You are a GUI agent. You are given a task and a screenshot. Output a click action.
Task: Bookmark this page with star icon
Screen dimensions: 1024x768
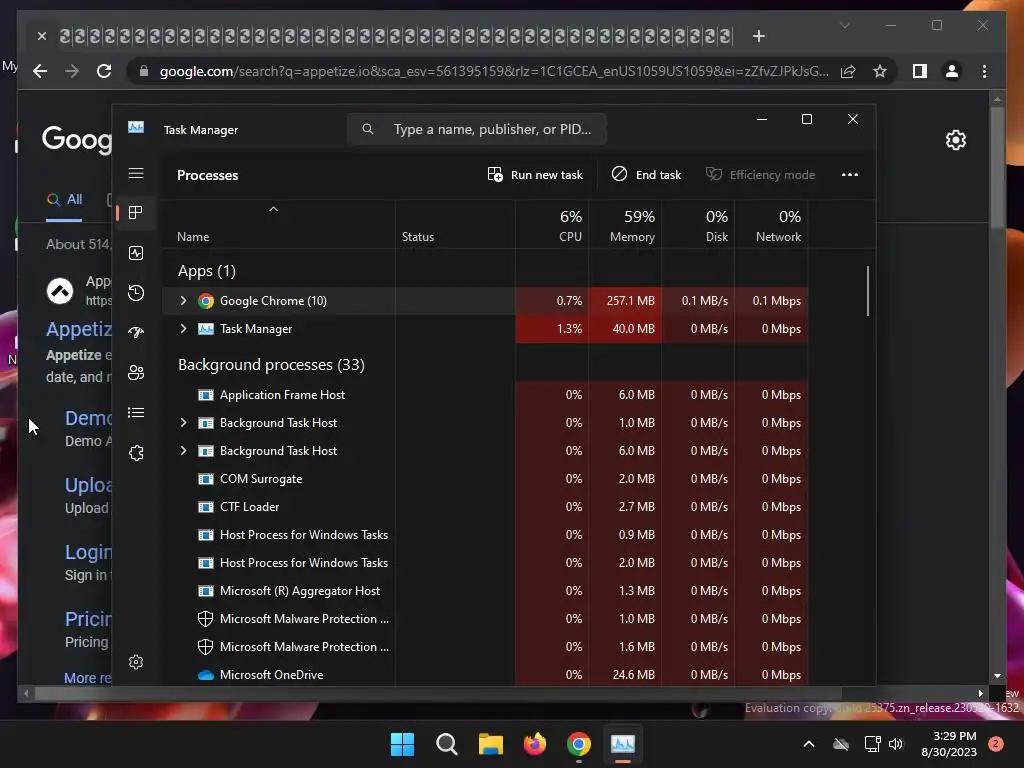880,71
